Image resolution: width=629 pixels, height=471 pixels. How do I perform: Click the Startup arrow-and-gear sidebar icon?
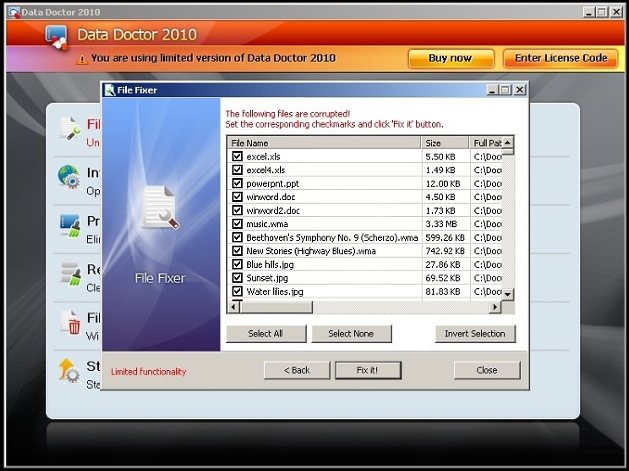[x=70, y=370]
